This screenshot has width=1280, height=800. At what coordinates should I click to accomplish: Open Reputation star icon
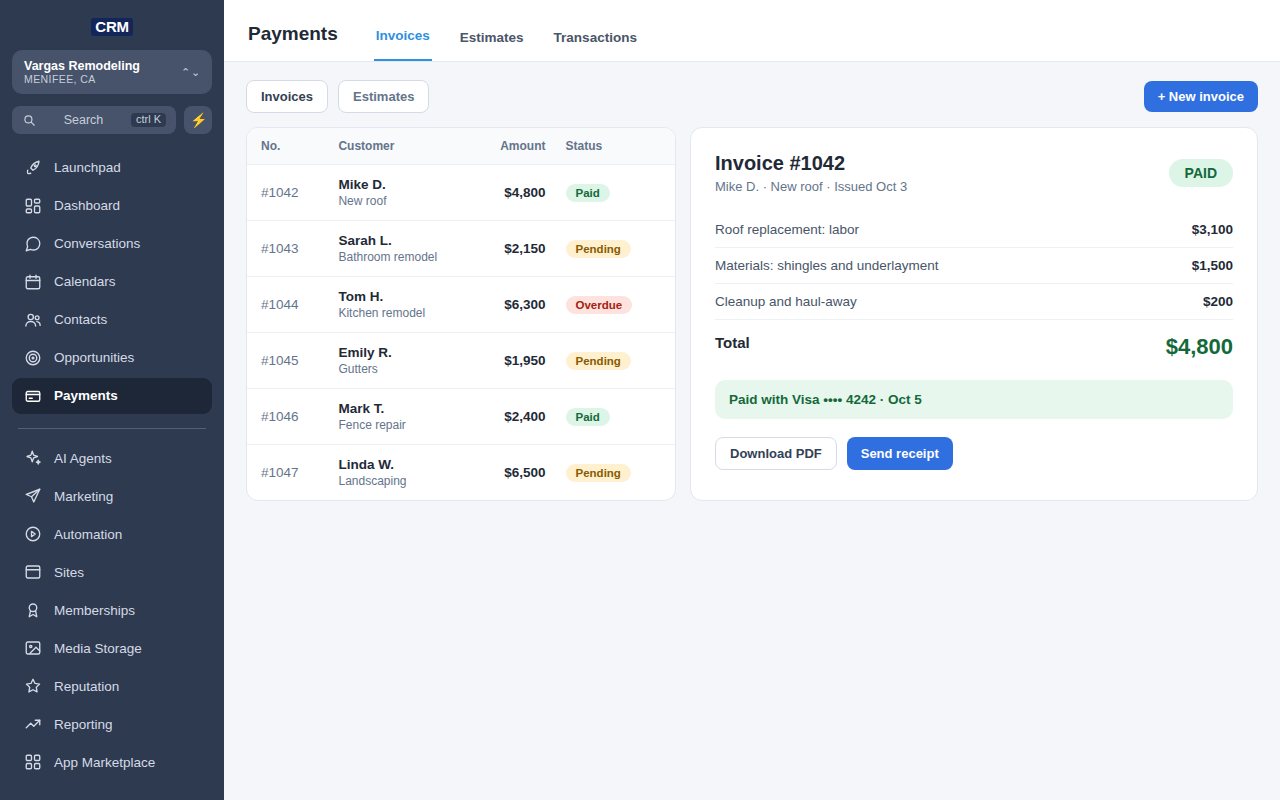tap(33, 687)
